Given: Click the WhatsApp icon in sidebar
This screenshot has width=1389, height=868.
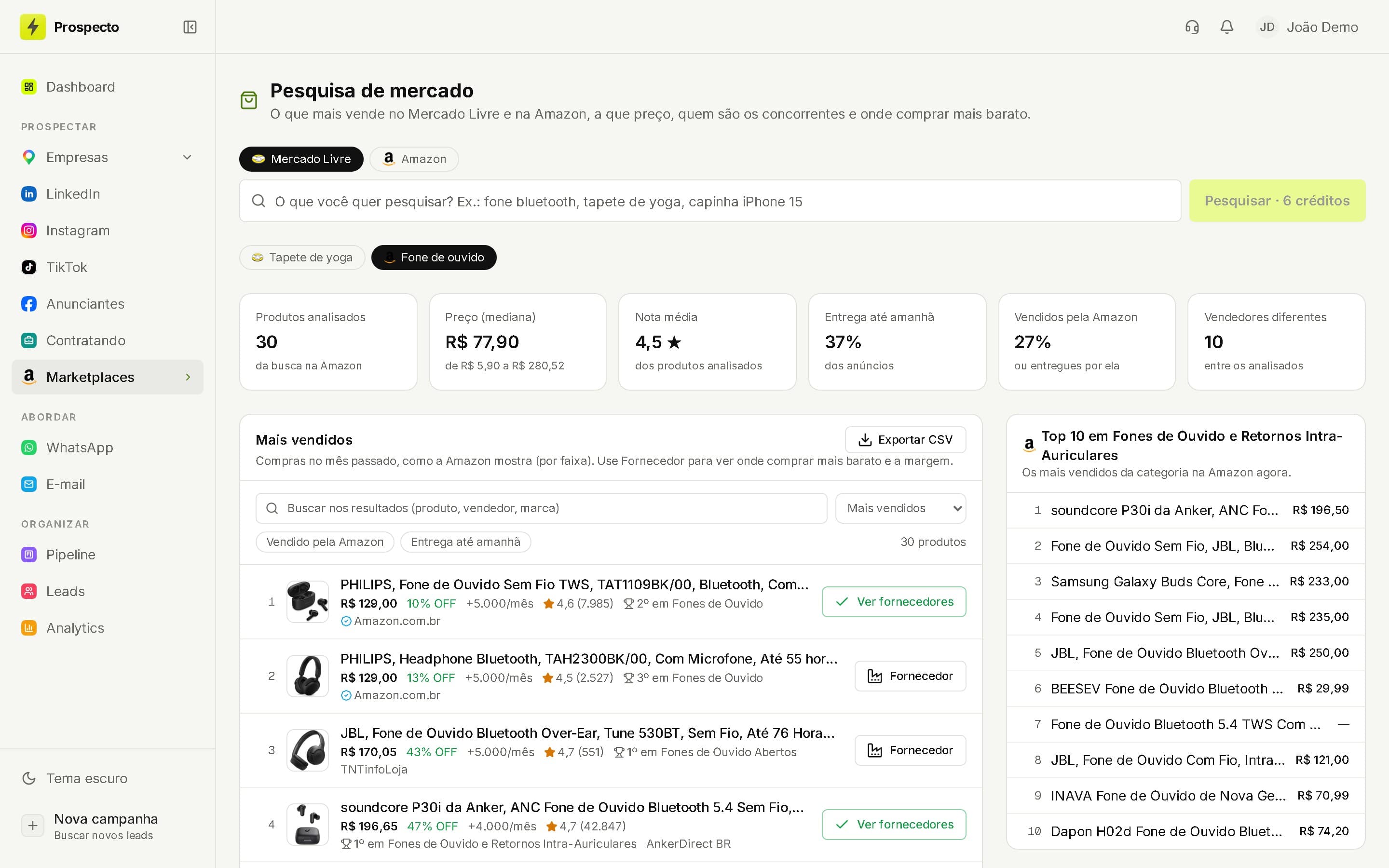Looking at the screenshot, I should click(29, 448).
